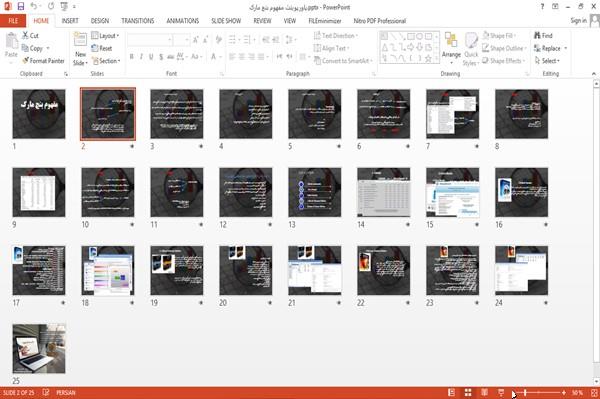600x399 pixels.
Task: Start Slide Show from status bar
Action: [x=501, y=392]
